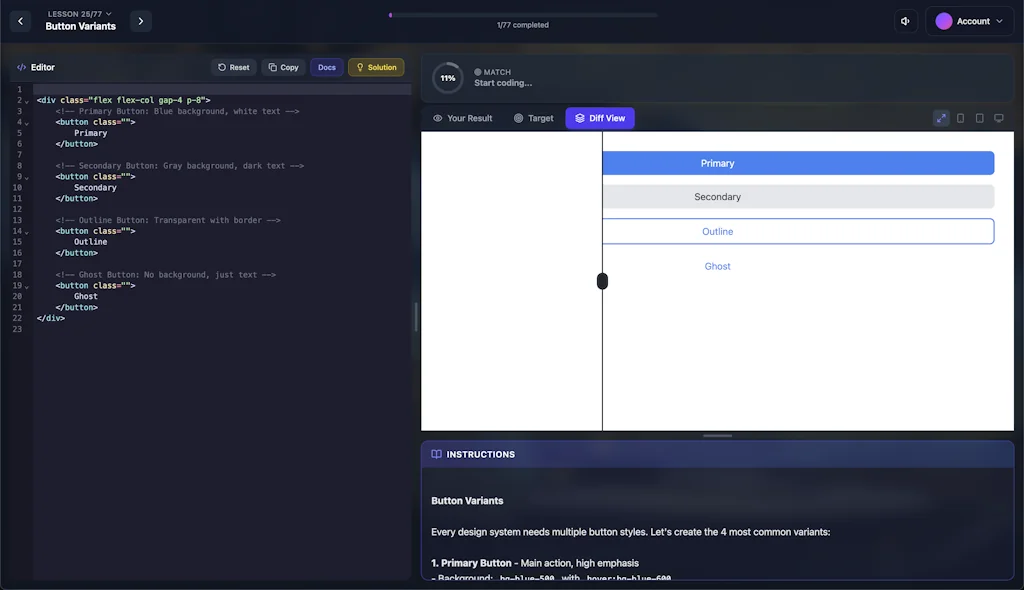Open the Docs panel

coord(326,67)
